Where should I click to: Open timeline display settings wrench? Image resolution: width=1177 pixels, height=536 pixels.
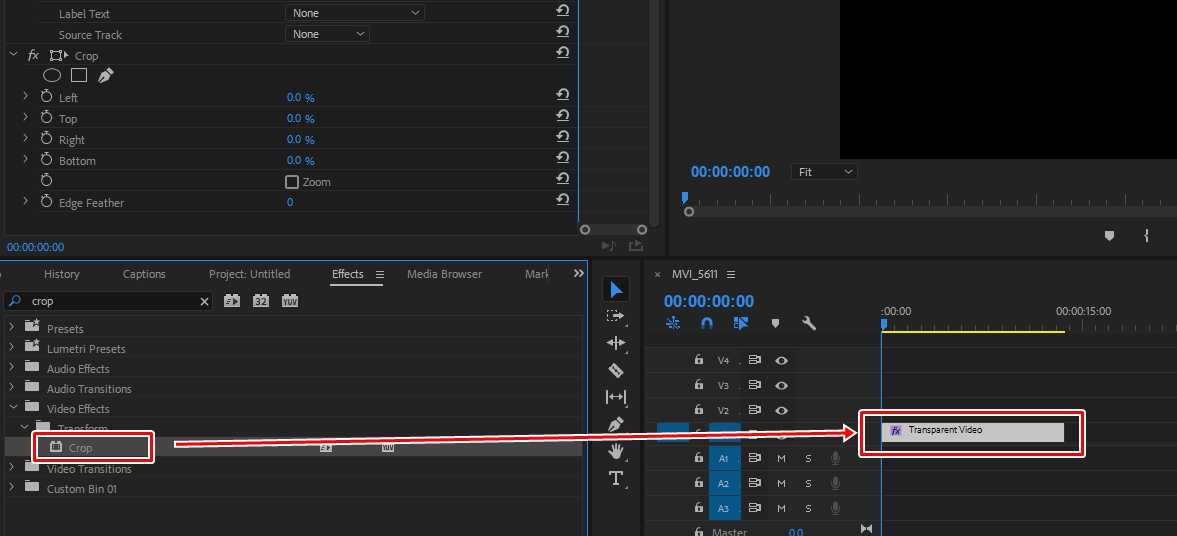[x=808, y=324]
